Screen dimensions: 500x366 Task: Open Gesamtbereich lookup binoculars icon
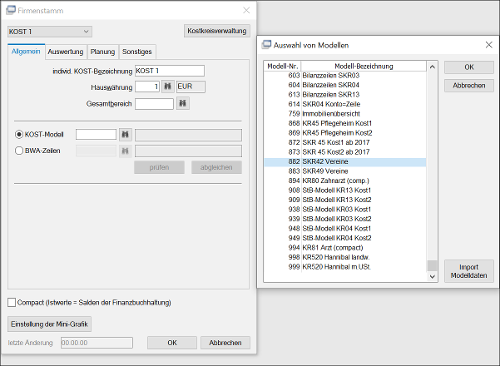click(183, 103)
